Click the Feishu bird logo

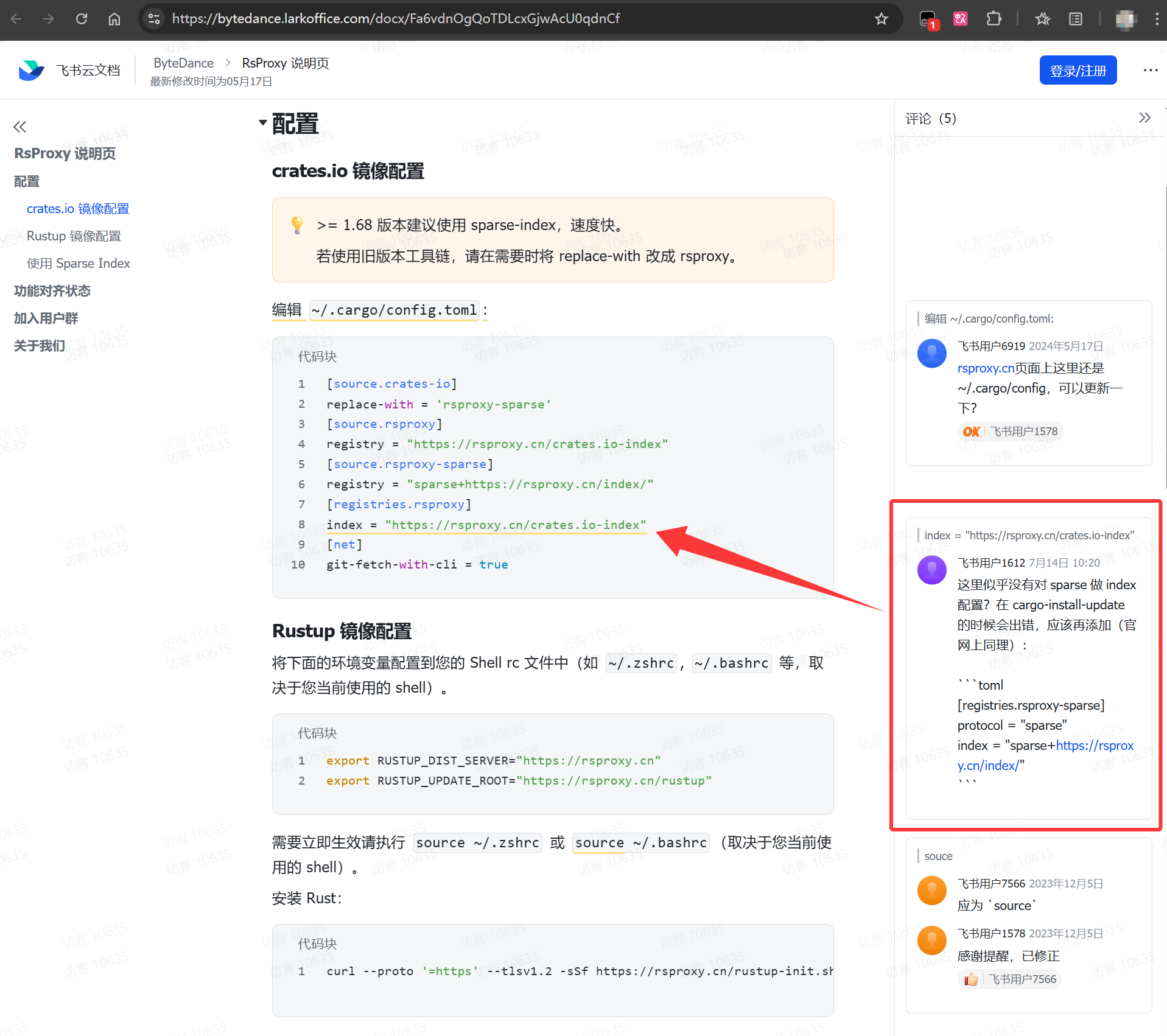pyautogui.click(x=32, y=71)
